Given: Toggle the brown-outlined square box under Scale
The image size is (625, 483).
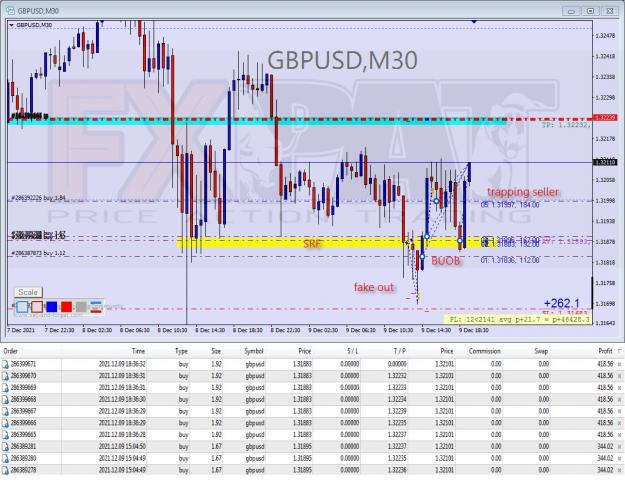Looking at the screenshot, I should 37,306.
